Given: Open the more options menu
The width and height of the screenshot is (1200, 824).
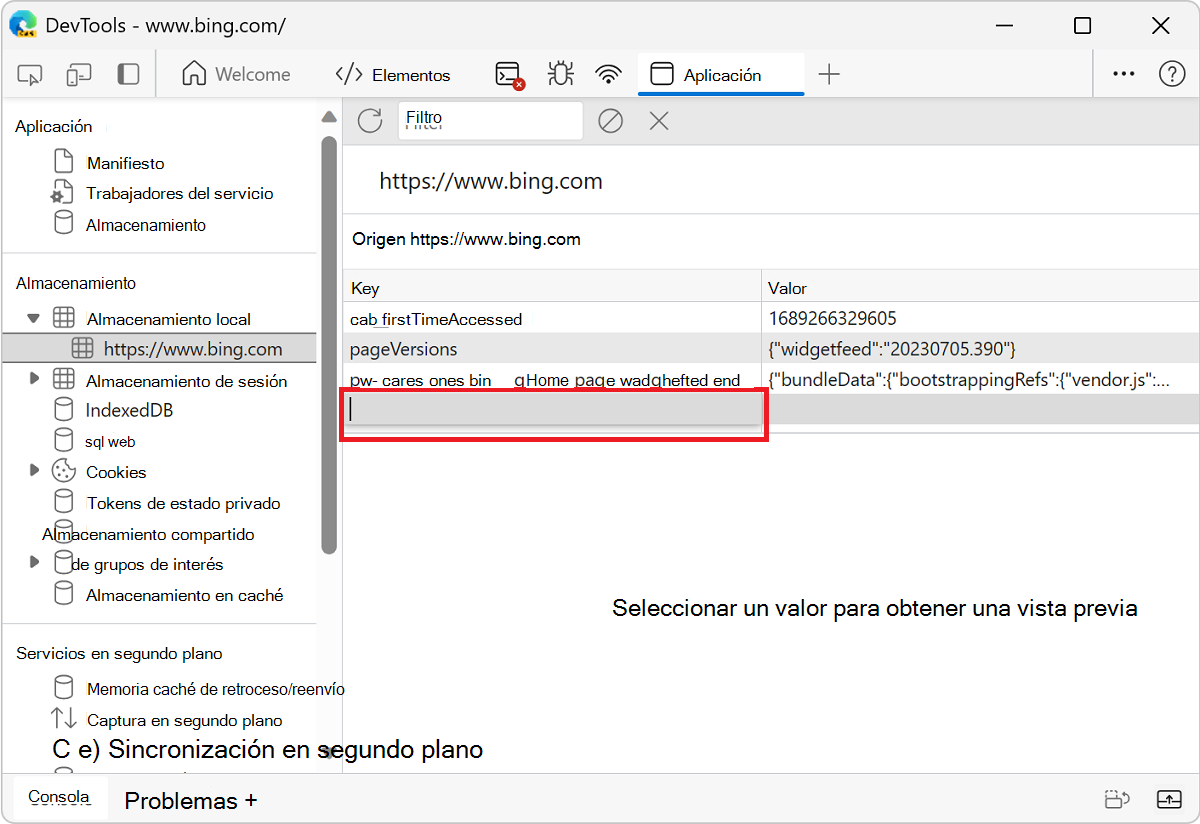Looking at the screenshot, I should coord(1123,74).
